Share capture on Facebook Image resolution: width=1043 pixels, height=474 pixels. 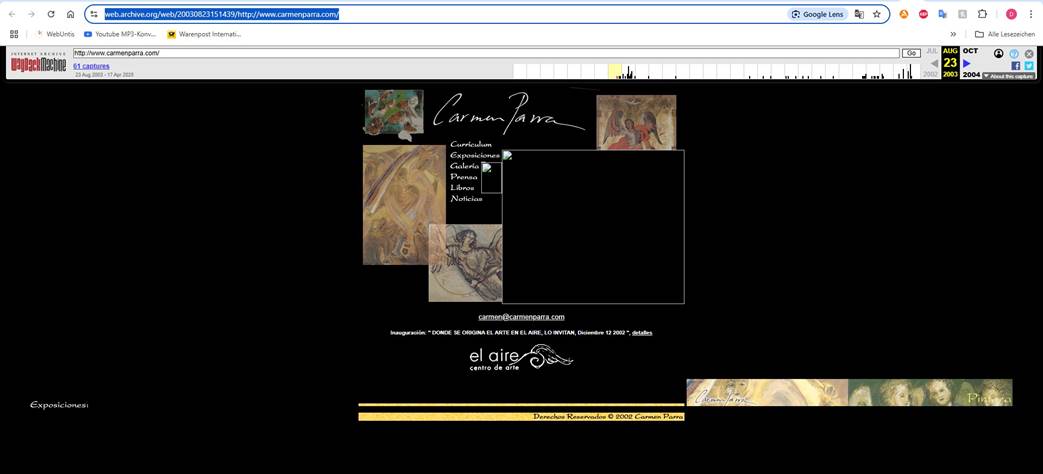click(x=1016, y=65)
